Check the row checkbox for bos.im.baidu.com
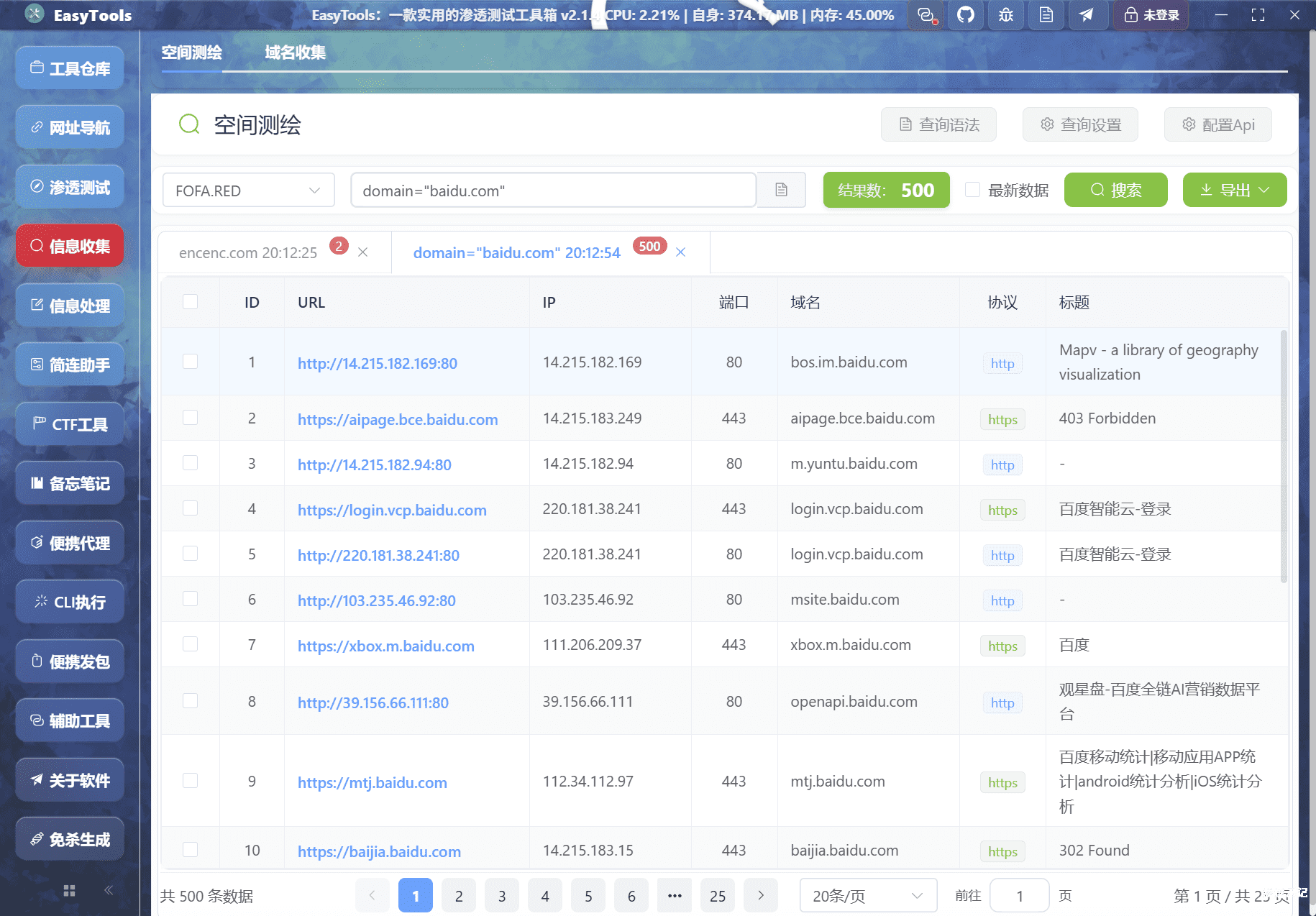Image resolution: width=1316 pixels, height=916 pixels. click(190, 362)
